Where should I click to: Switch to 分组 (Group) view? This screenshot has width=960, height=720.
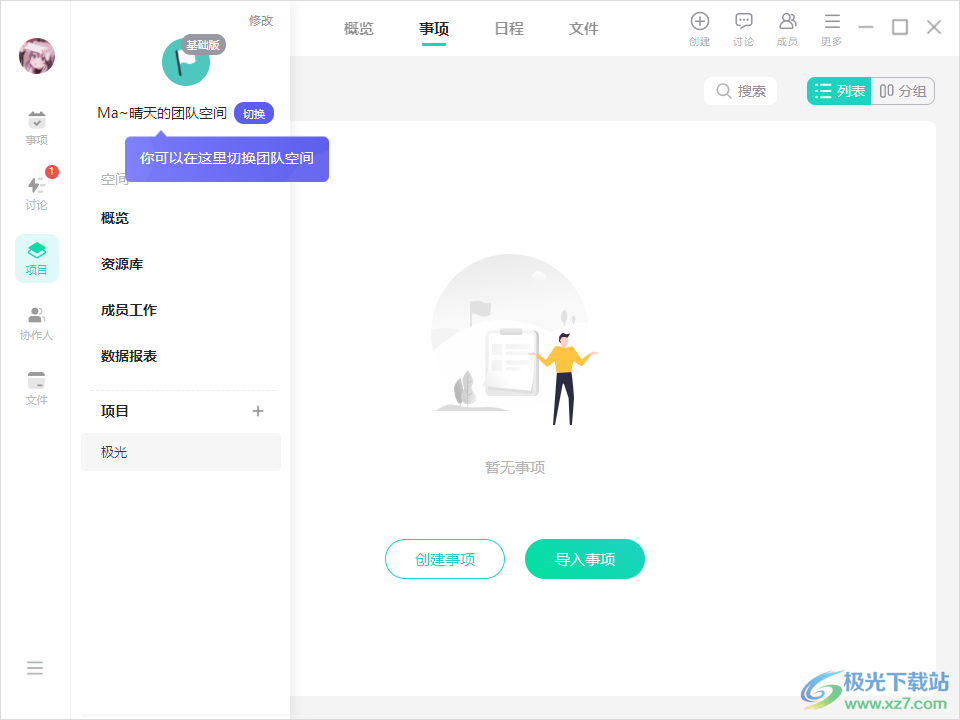coord(903,90)
